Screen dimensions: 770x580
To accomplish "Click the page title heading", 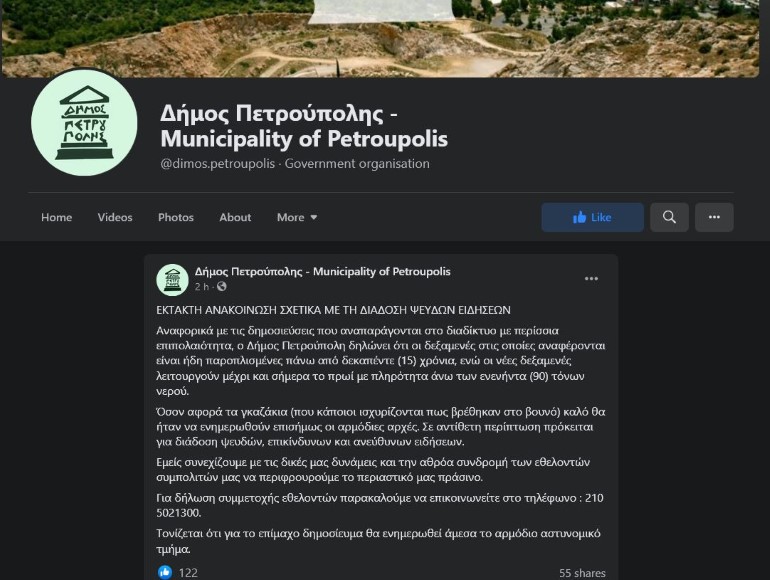I will (304, 126).
